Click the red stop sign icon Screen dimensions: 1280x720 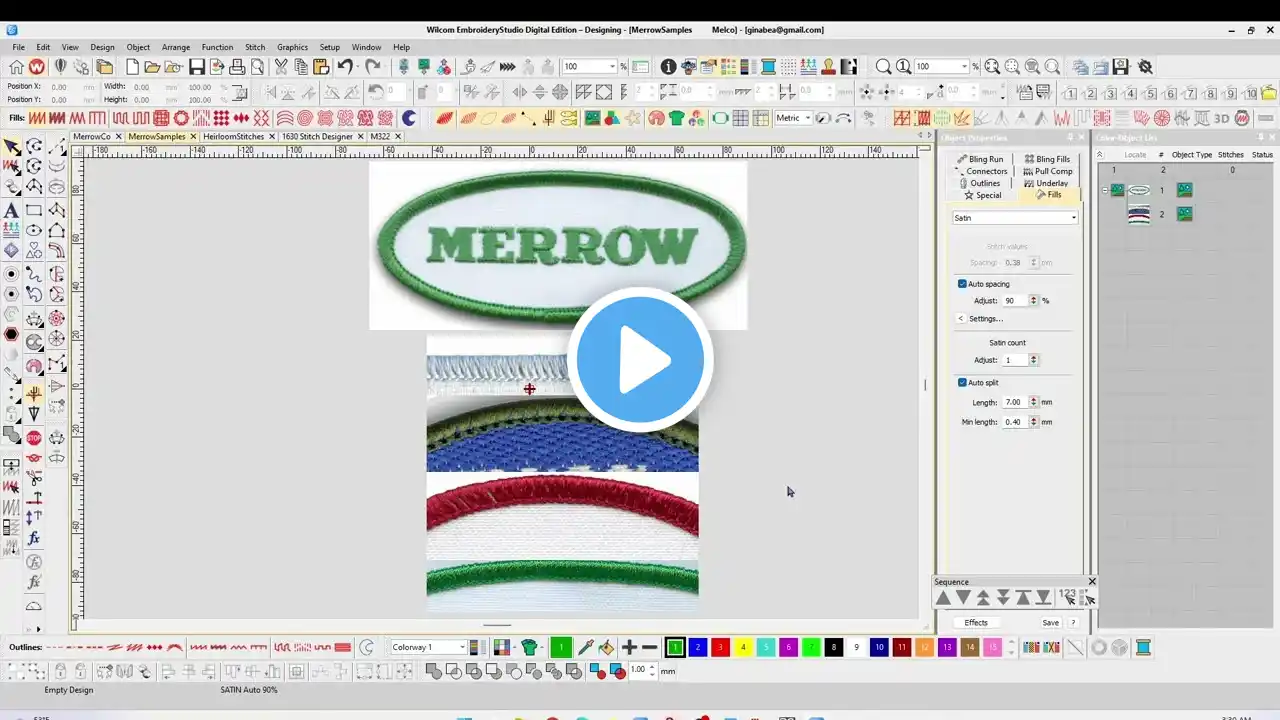point(34,437)
